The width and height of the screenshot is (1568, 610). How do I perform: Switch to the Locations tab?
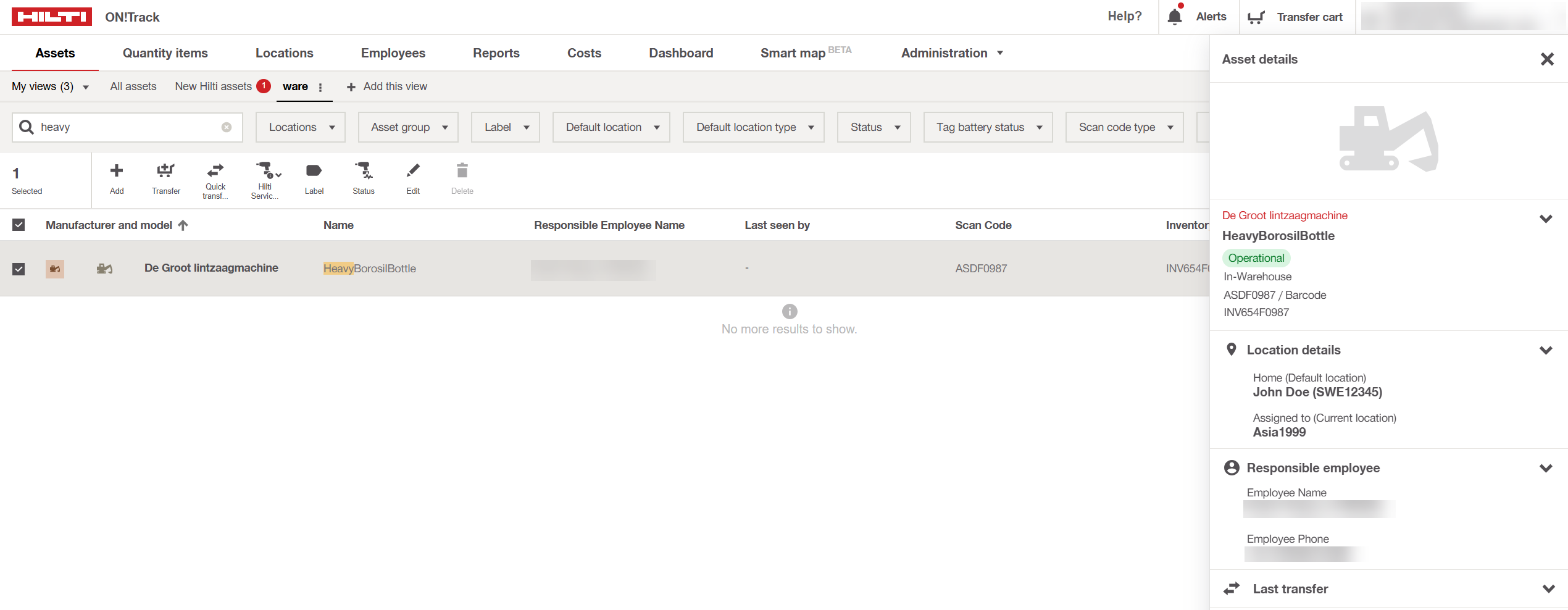point(284,53)
